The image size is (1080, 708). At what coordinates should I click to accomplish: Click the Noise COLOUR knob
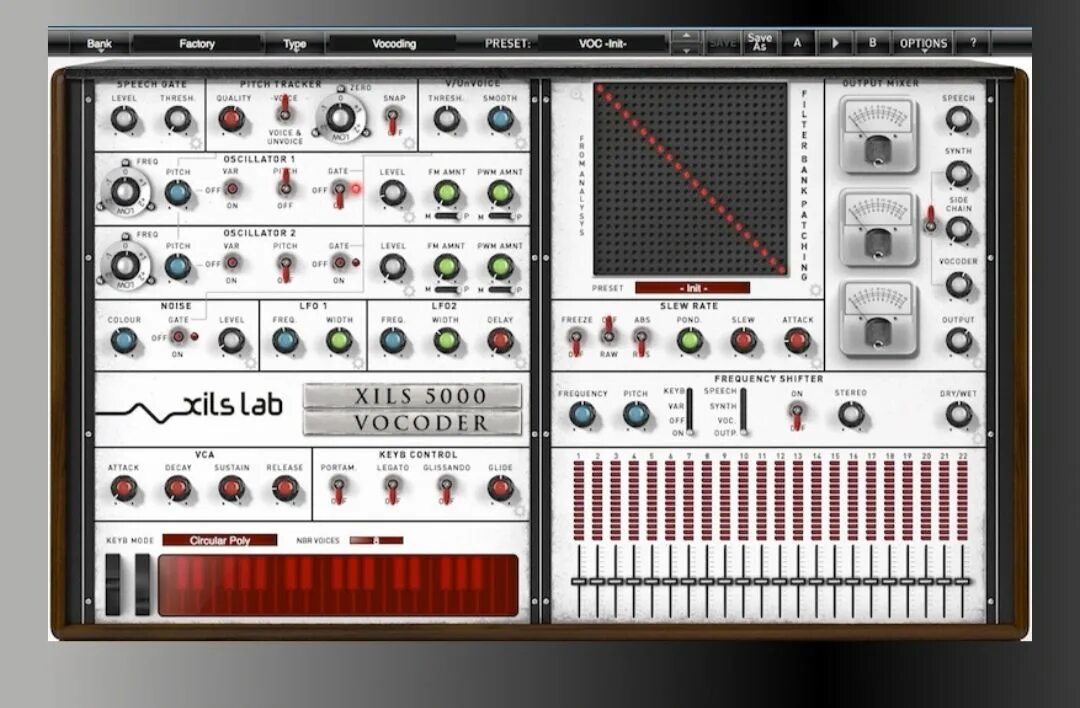point(124,340)
